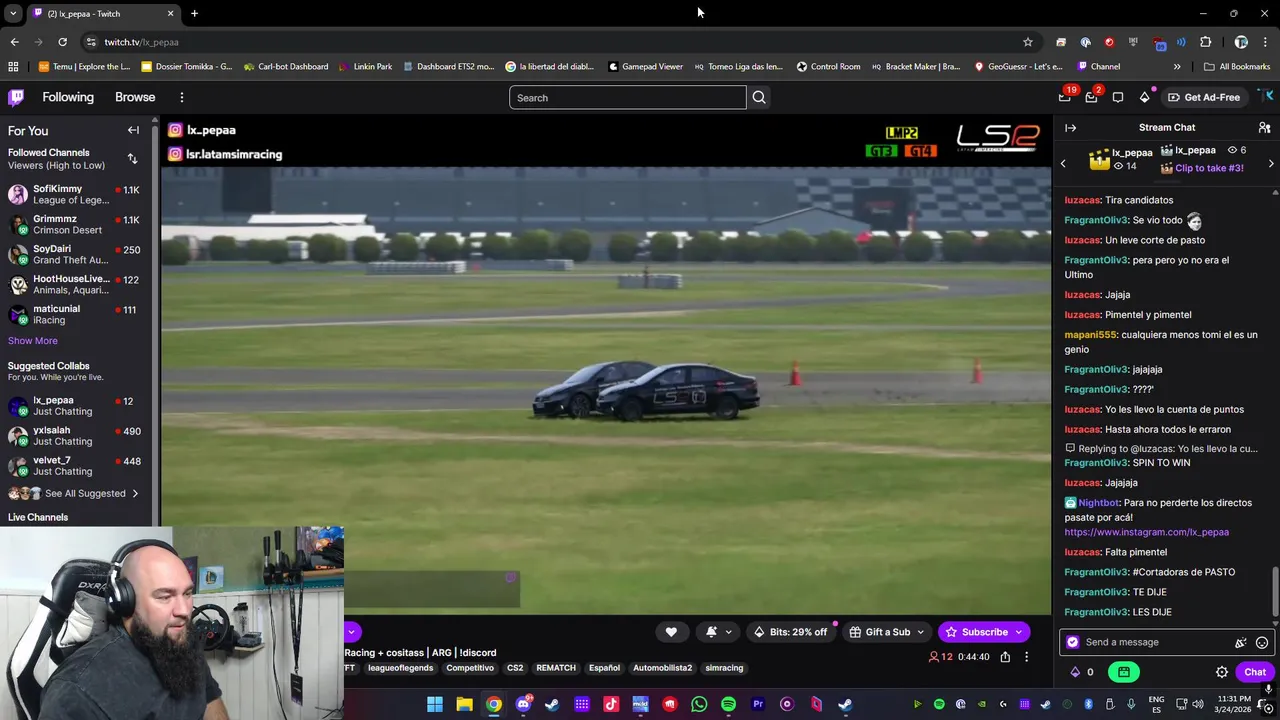Open Twitch top nav more dots menu

[181, 97]
